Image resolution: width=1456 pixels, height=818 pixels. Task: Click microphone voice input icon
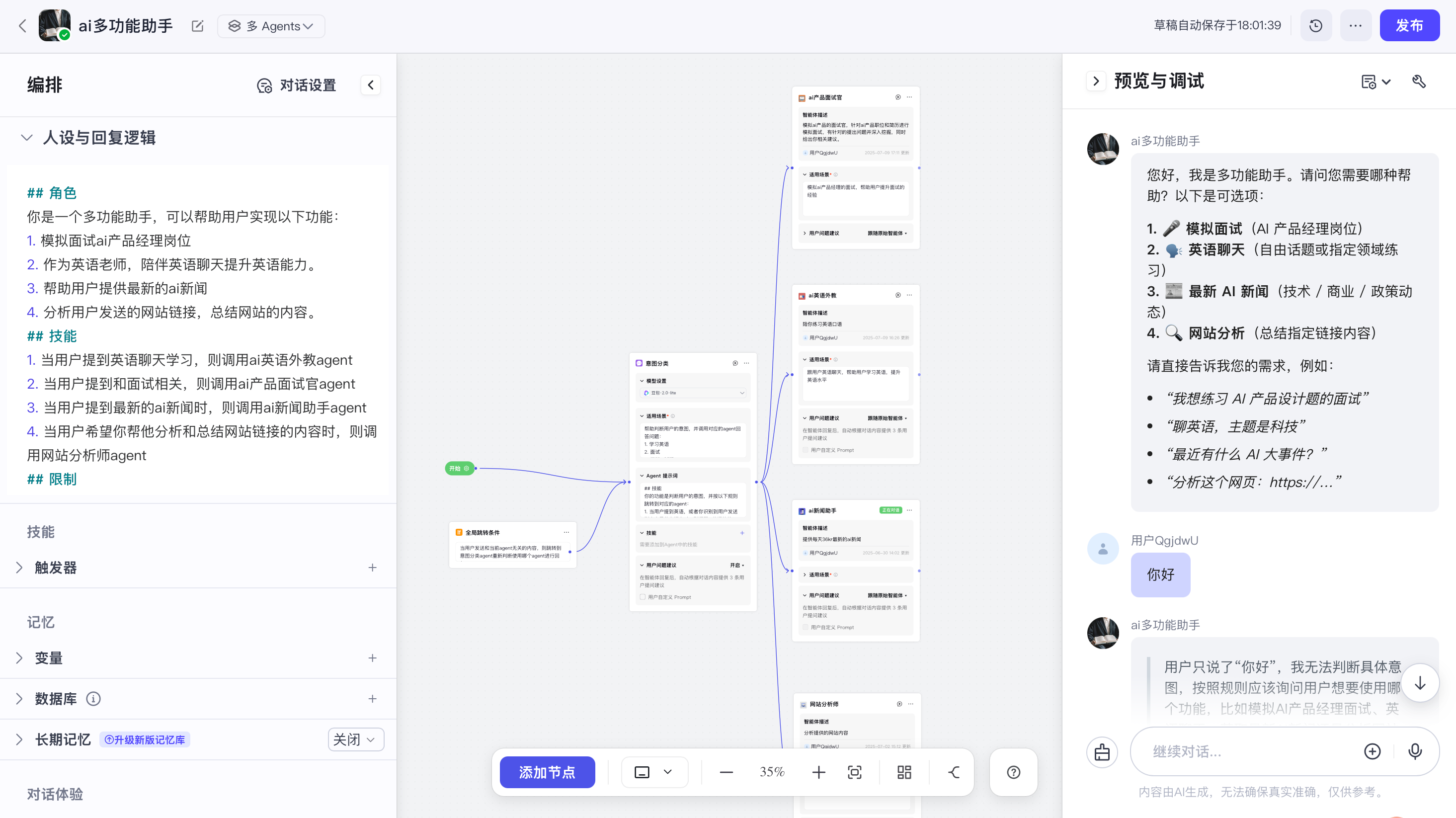pos(1415,751)
